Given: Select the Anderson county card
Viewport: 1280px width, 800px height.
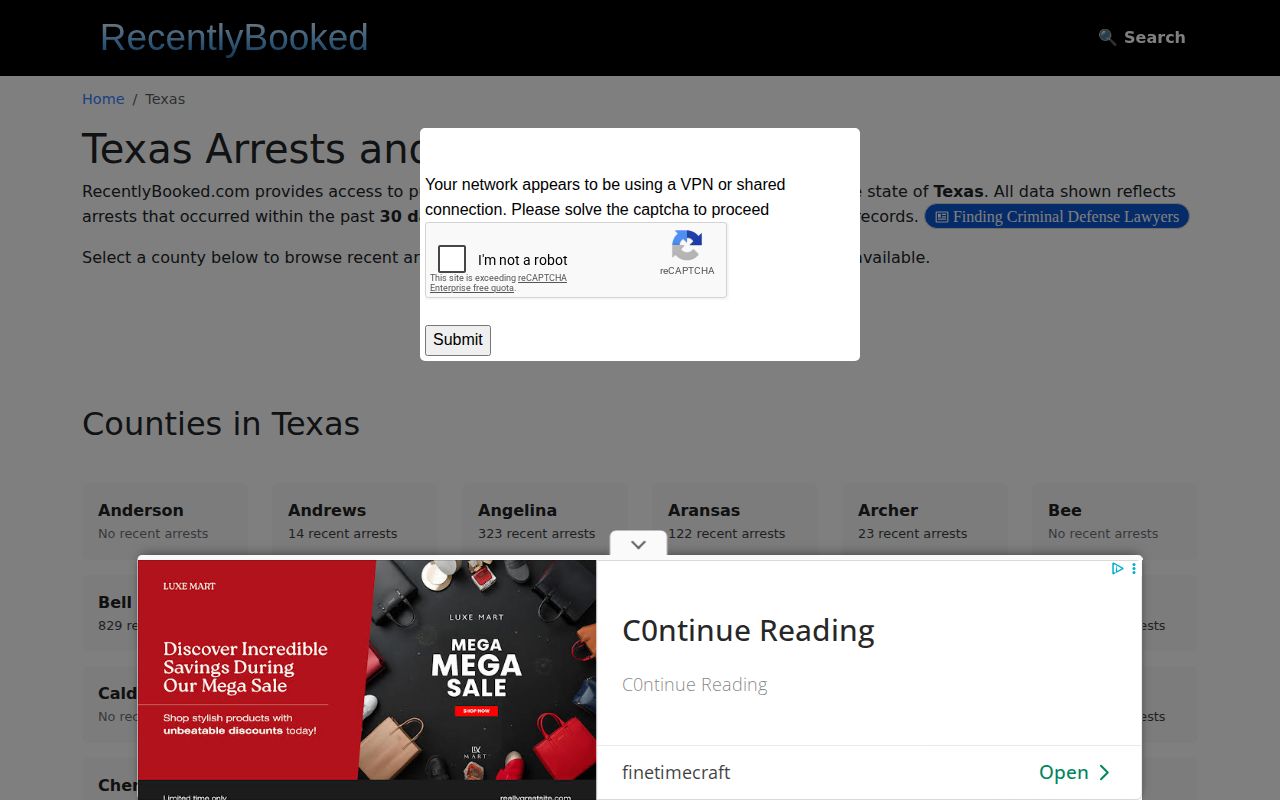Looking at the screenshot, I should click(165, 520).
